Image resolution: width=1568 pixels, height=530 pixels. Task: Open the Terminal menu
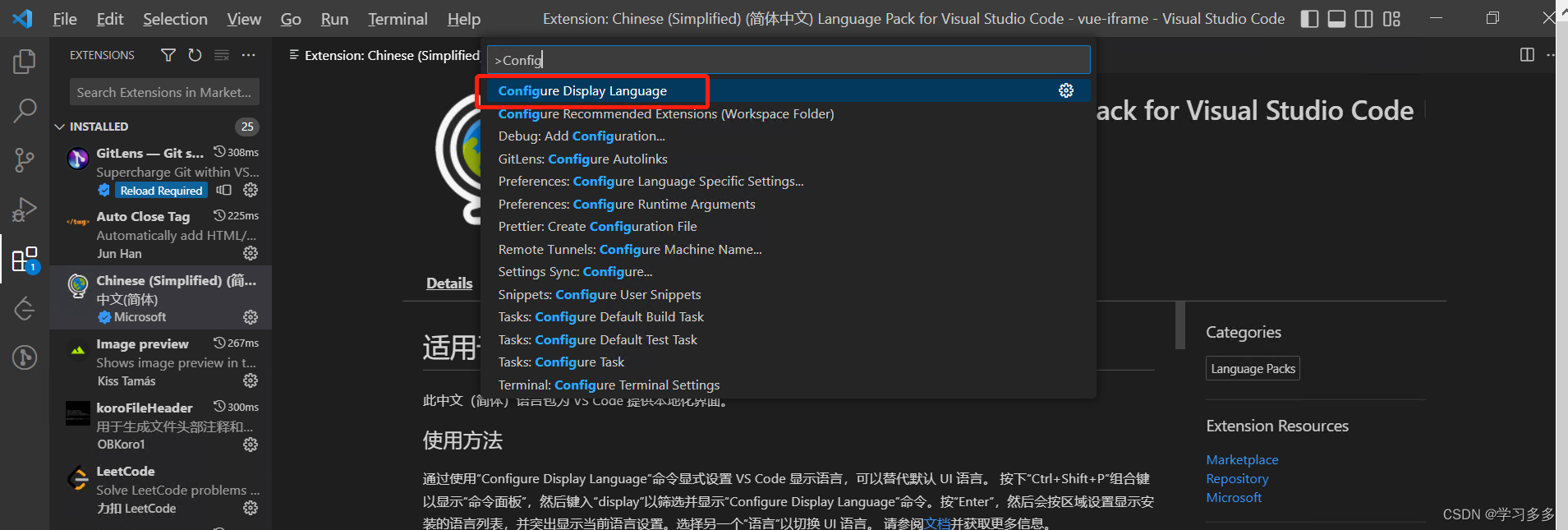coord(398,19)
